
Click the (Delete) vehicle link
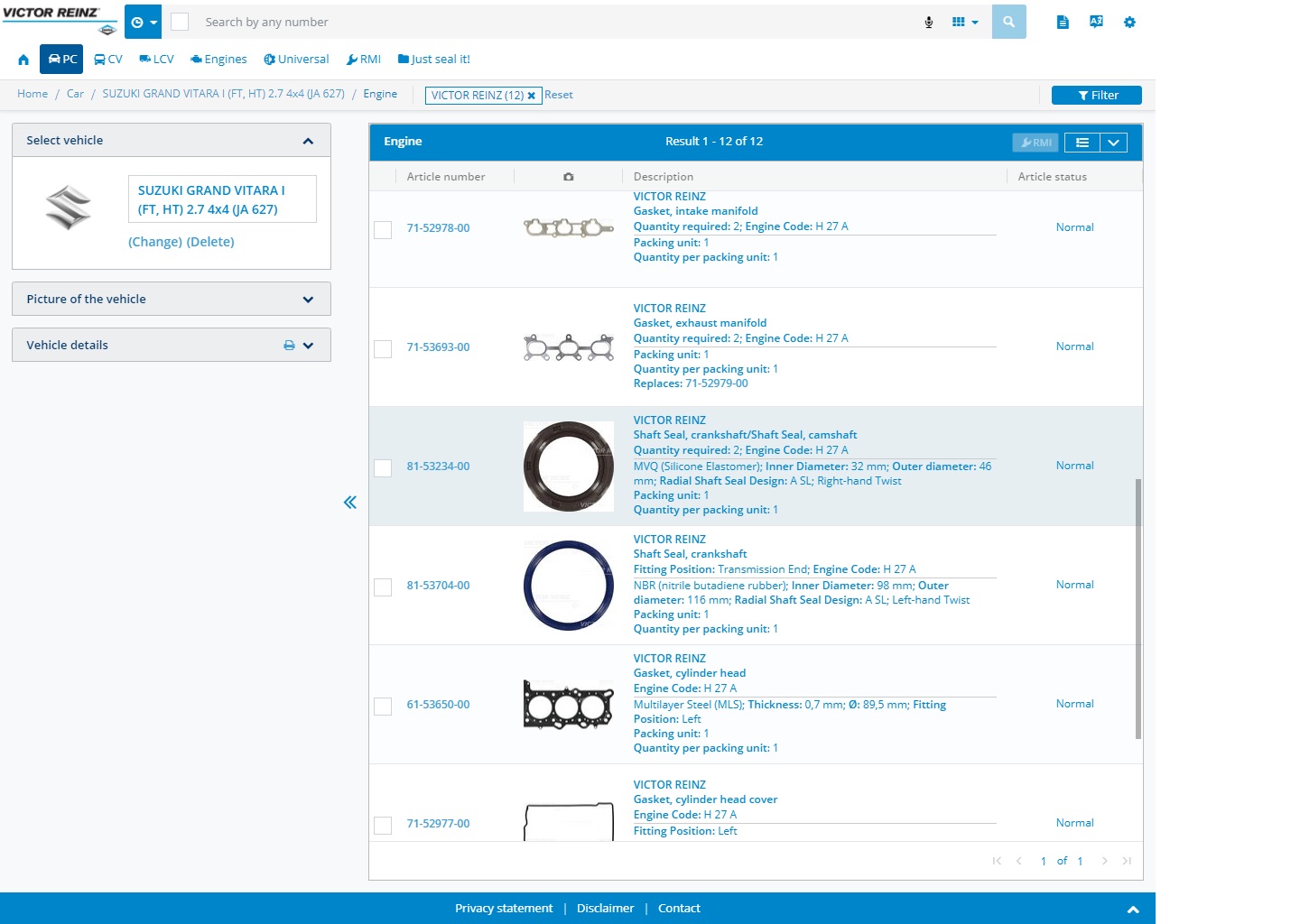pos(210,242)
